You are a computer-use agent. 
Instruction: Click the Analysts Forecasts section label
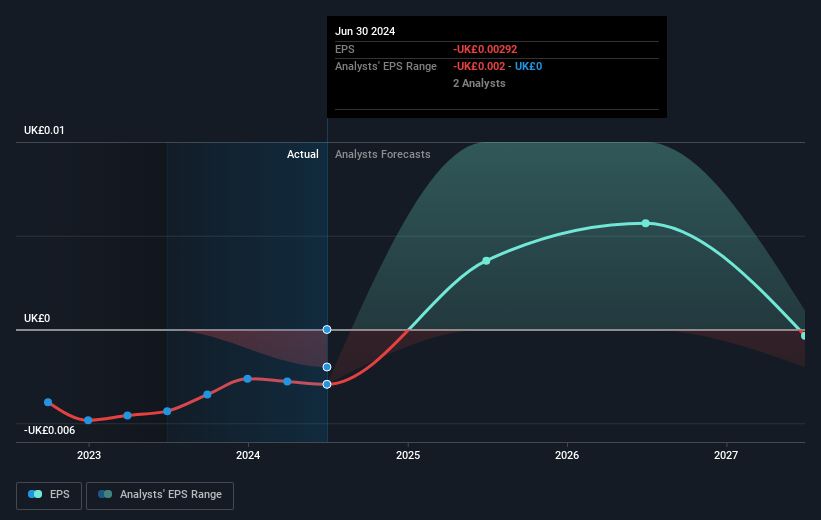click(x=383, y=154)
